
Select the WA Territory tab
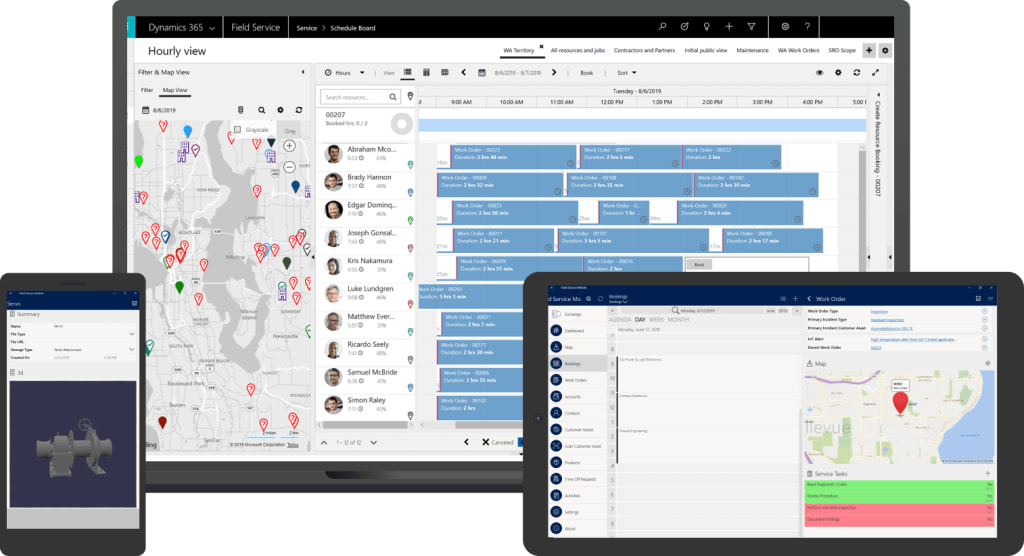pyautogui.click(x=519, y=50)
